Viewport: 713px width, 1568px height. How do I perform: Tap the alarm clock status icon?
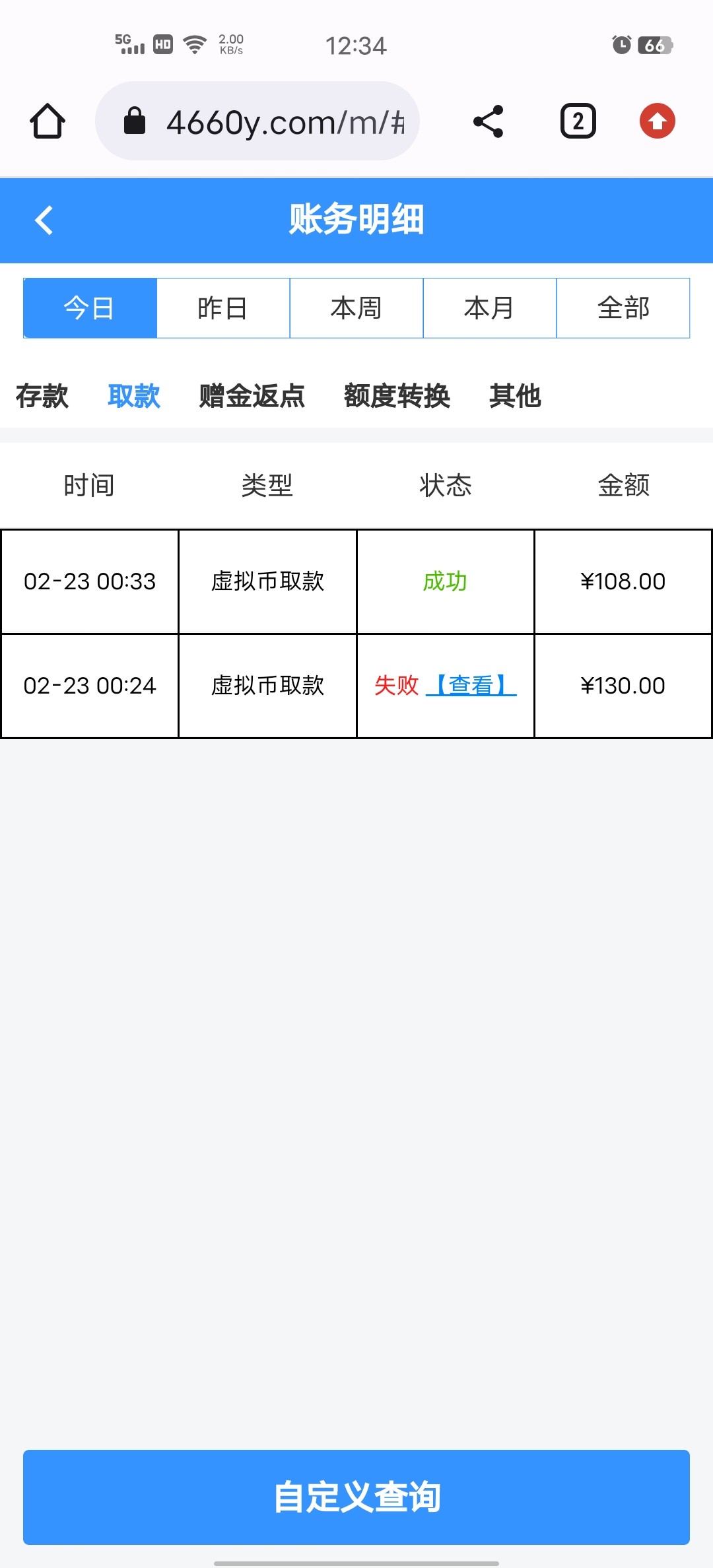coord(621,45)
